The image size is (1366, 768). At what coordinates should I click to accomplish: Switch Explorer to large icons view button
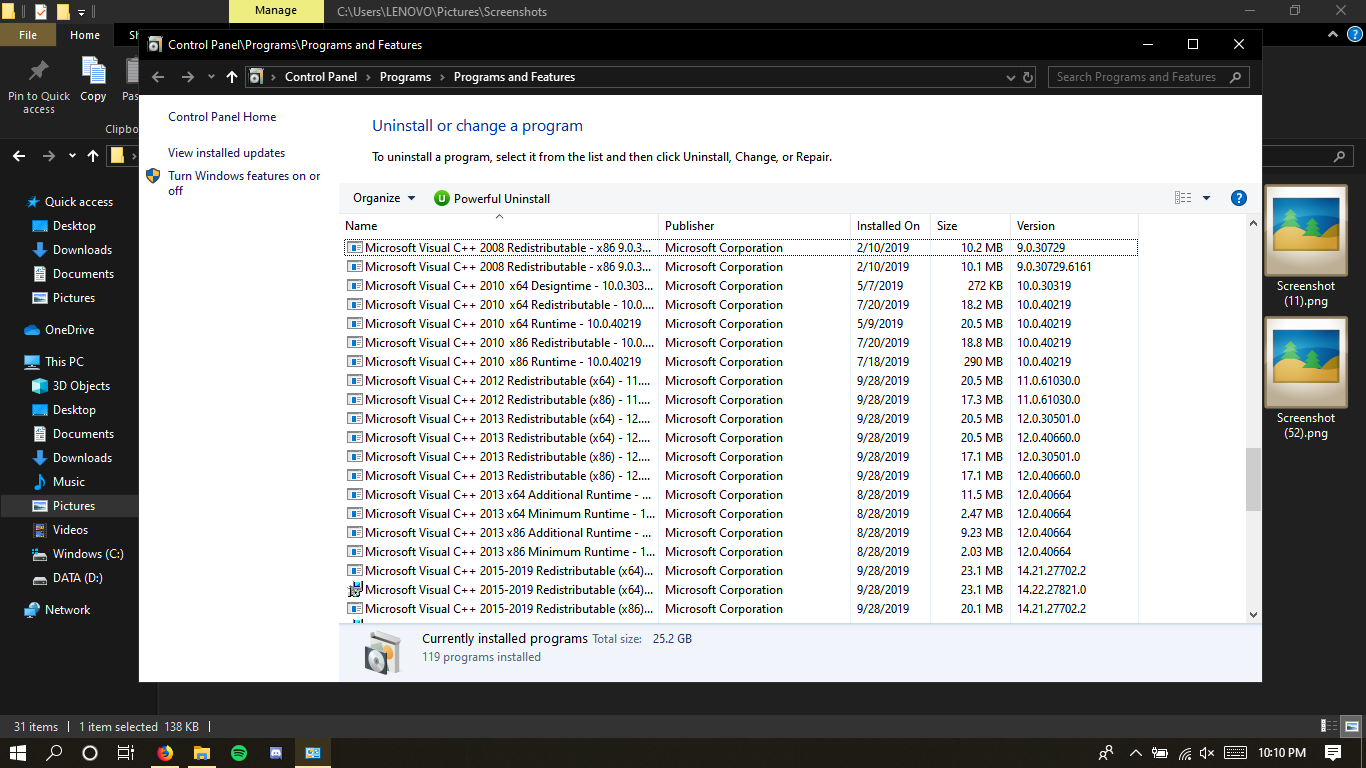[x=1350, y=726]
